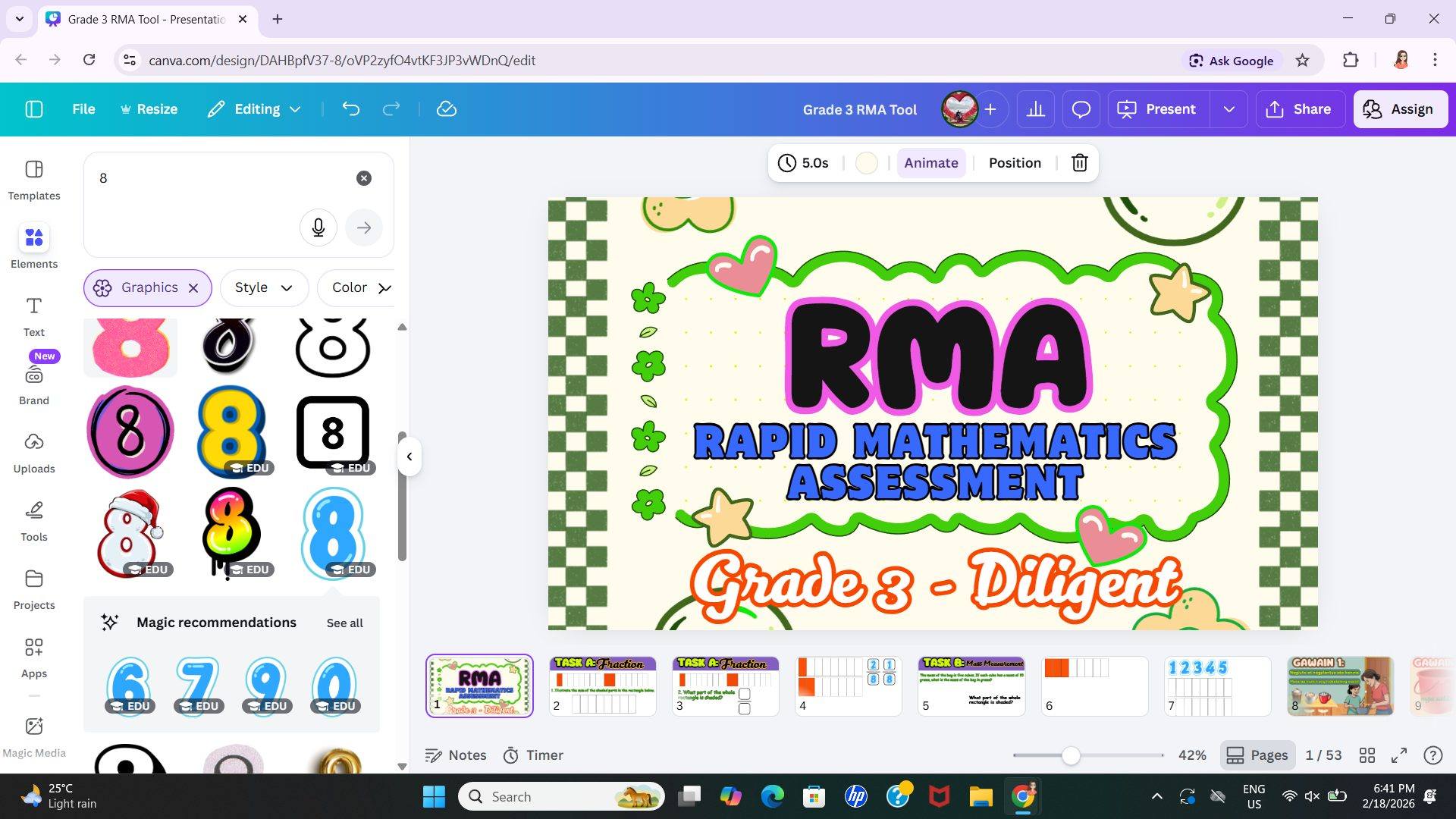Select page 4 thumbnail
This screenshot has height=819, width=1456.
click(x=848, y=686)
